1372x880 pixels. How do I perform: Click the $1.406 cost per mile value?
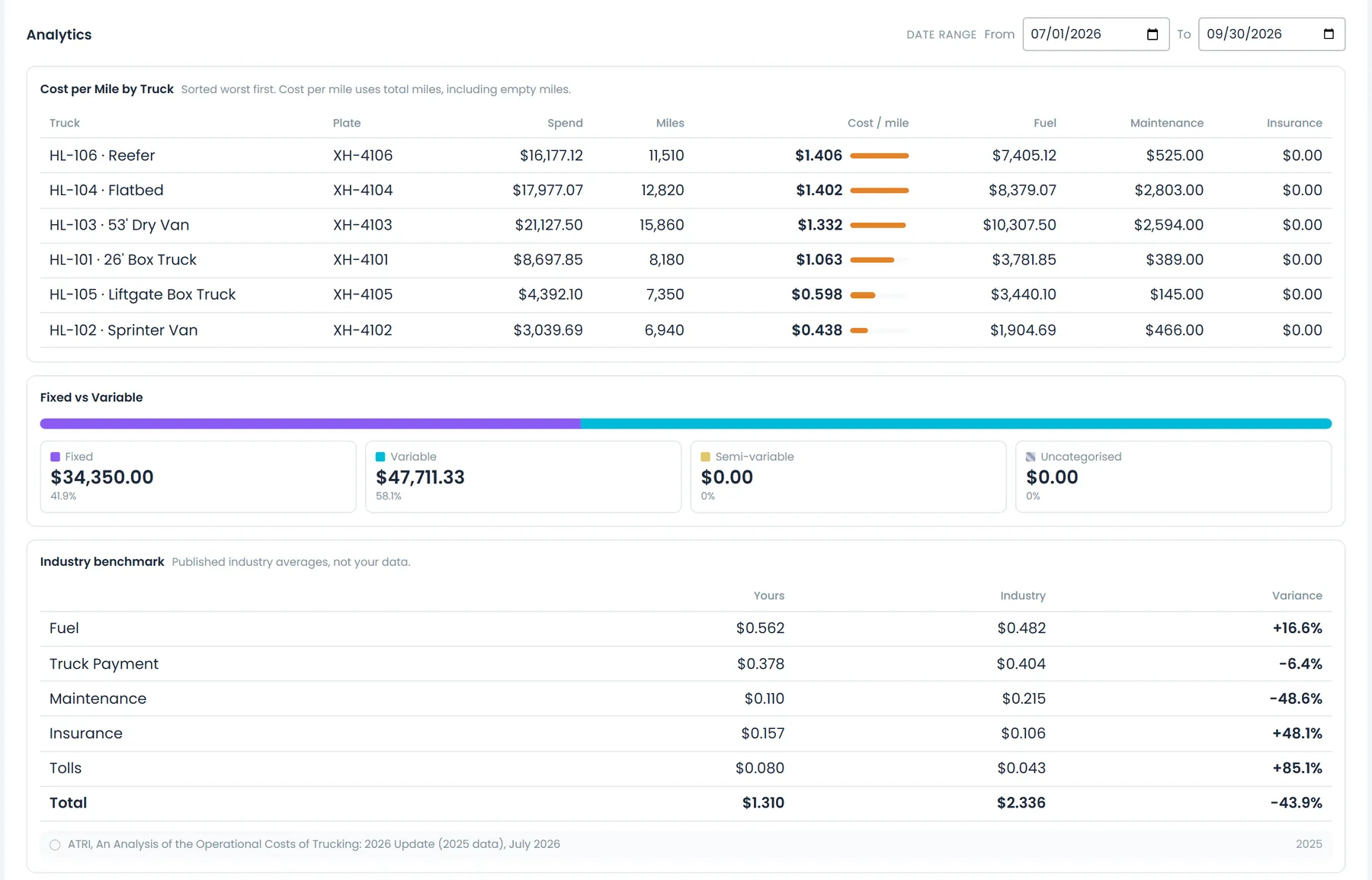pos(819,156)
